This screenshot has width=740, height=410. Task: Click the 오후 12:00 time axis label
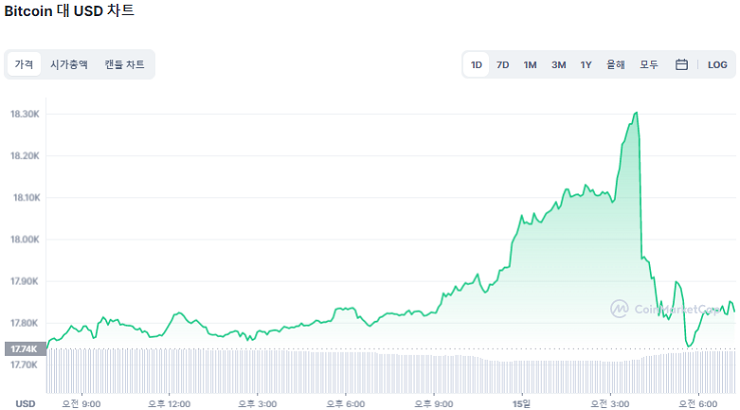coord(170,403)
